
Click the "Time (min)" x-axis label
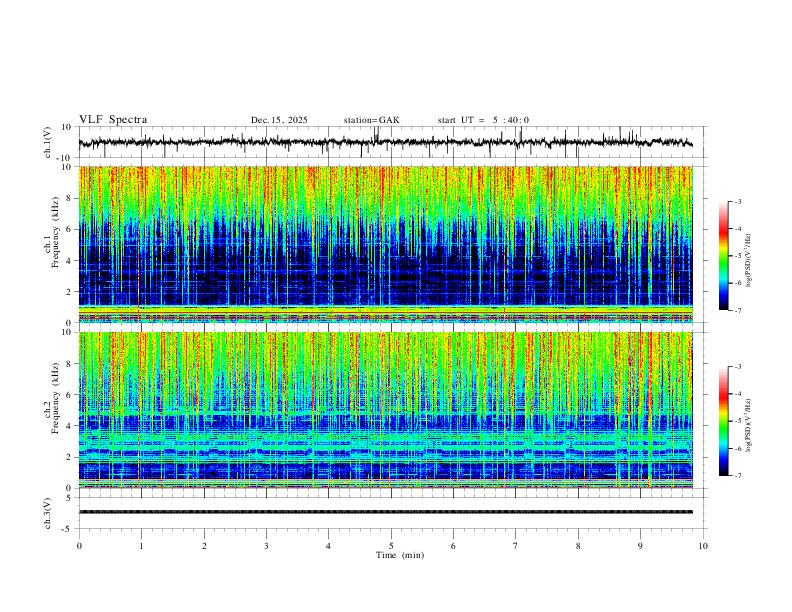pos(400,555)
